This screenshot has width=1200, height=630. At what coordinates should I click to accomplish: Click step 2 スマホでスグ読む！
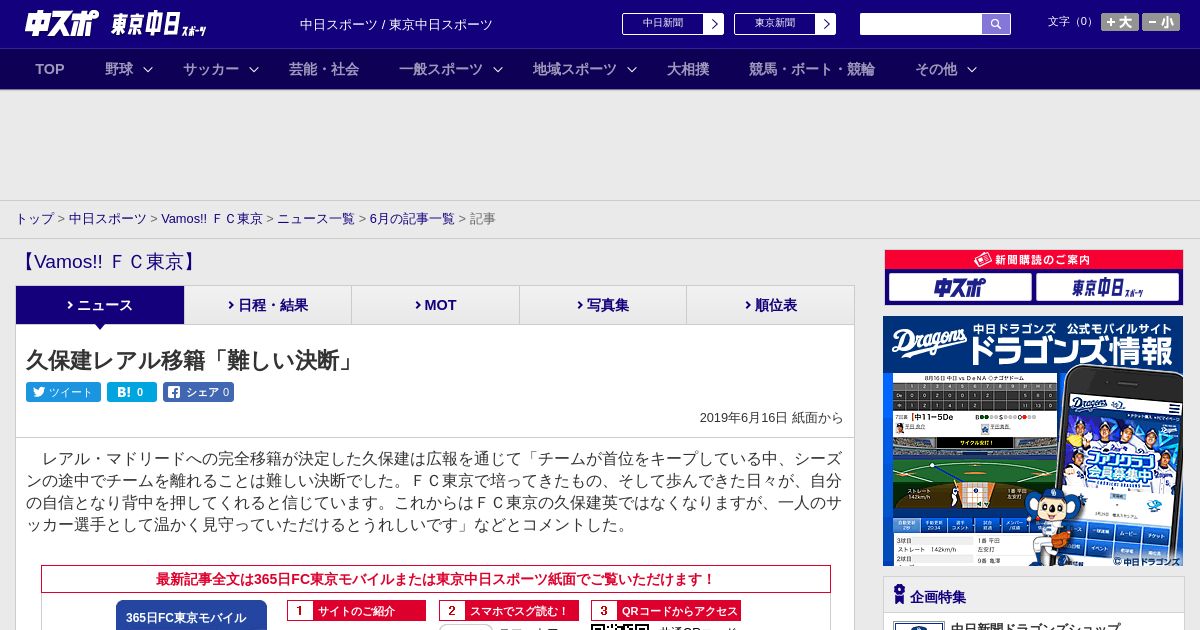pyautogui.click(x=509, y=611)
